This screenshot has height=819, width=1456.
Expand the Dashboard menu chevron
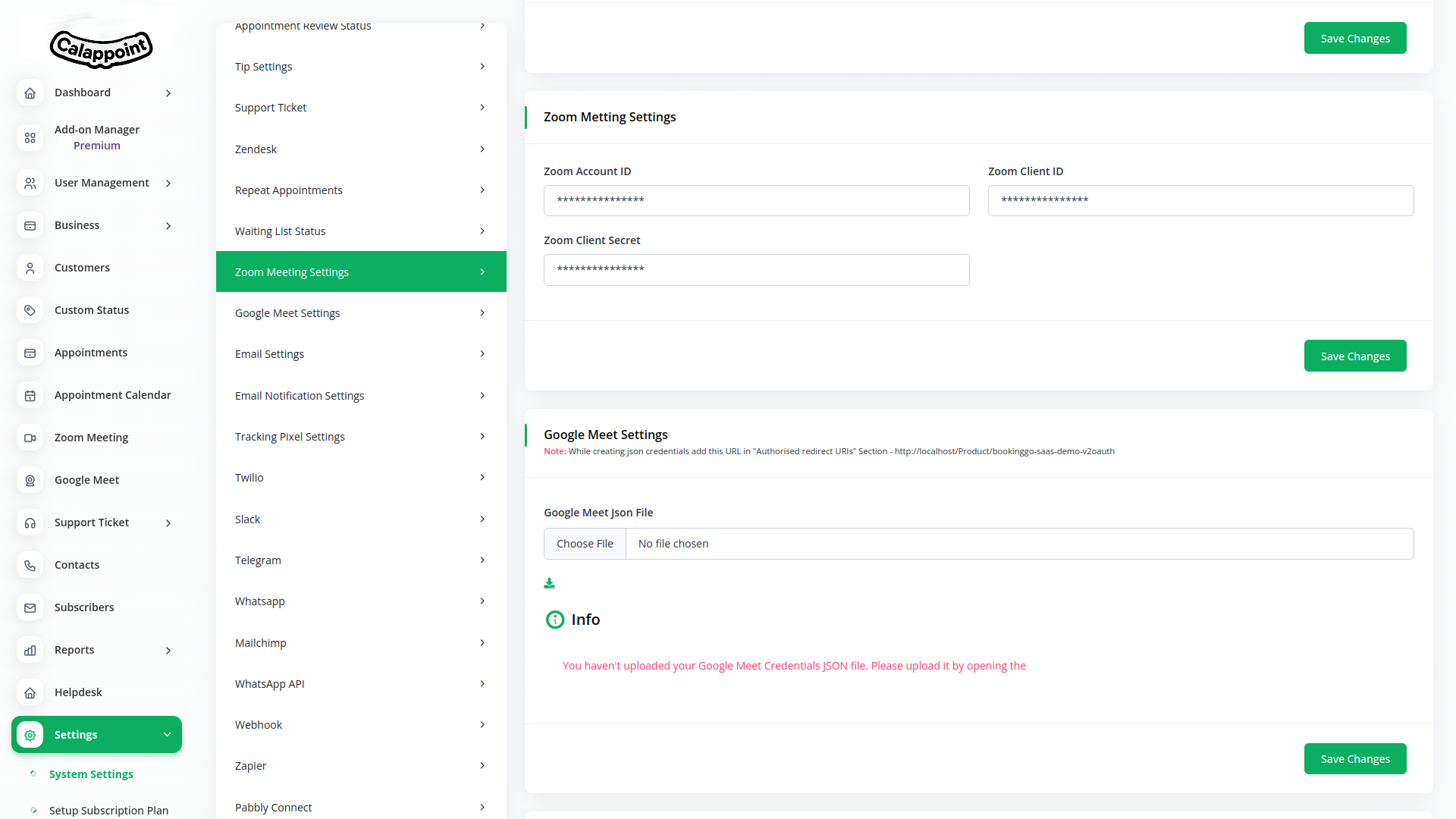click(168, 93)
